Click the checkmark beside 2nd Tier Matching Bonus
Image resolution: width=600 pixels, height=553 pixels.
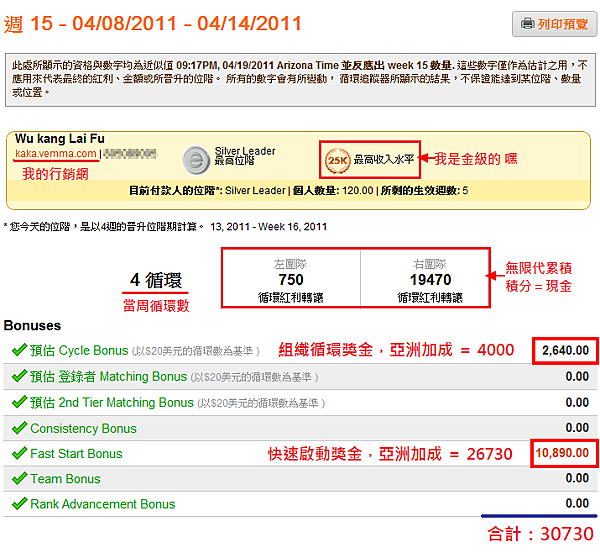19,402
